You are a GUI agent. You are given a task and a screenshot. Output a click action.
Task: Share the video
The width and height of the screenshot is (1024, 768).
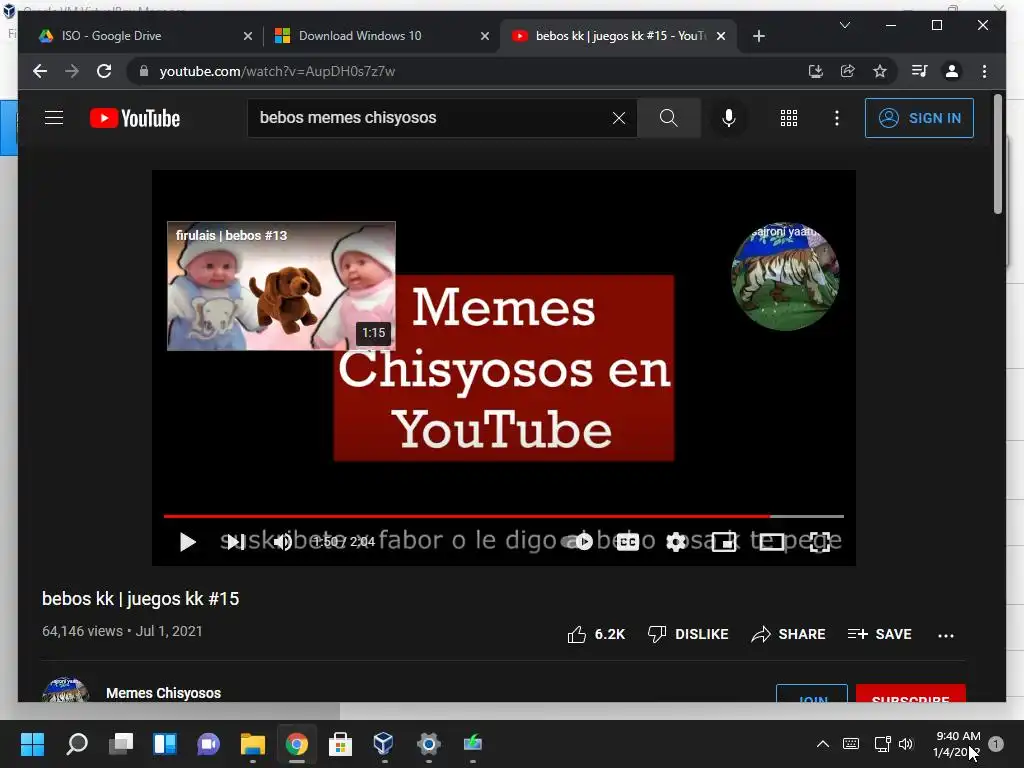coord(788,634)
